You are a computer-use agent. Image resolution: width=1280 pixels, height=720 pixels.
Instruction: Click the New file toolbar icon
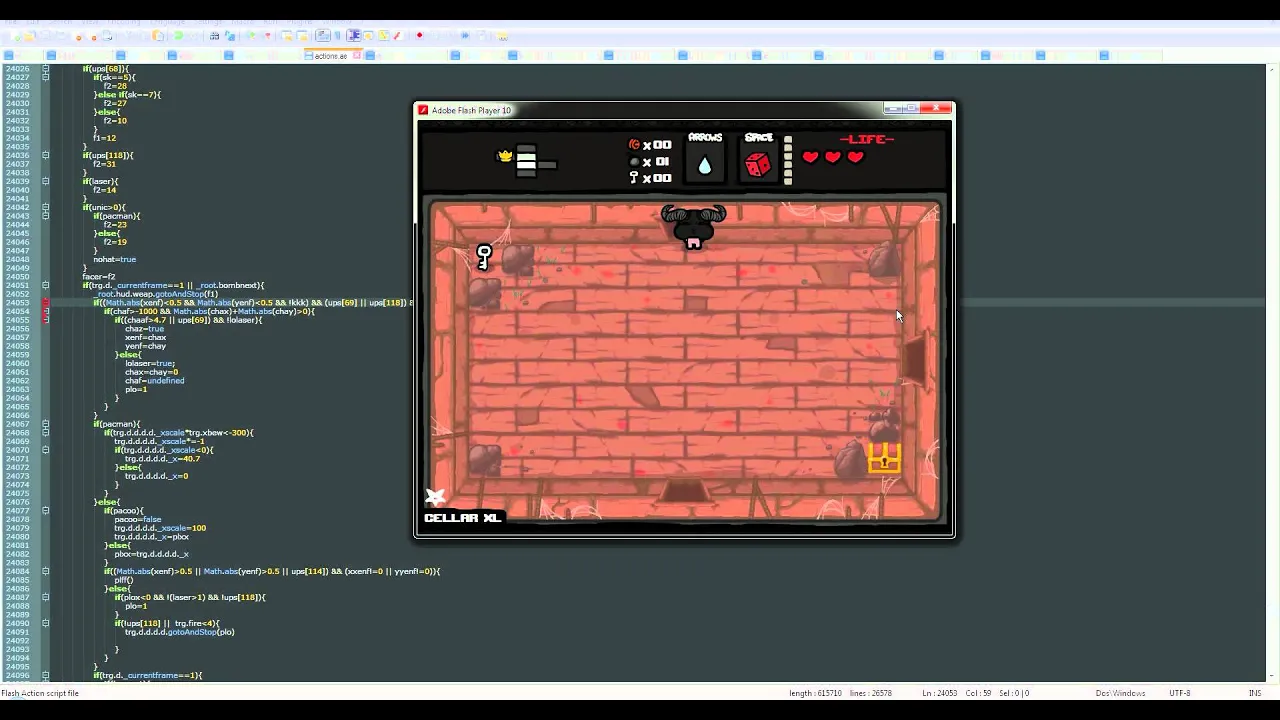point(15,36)
